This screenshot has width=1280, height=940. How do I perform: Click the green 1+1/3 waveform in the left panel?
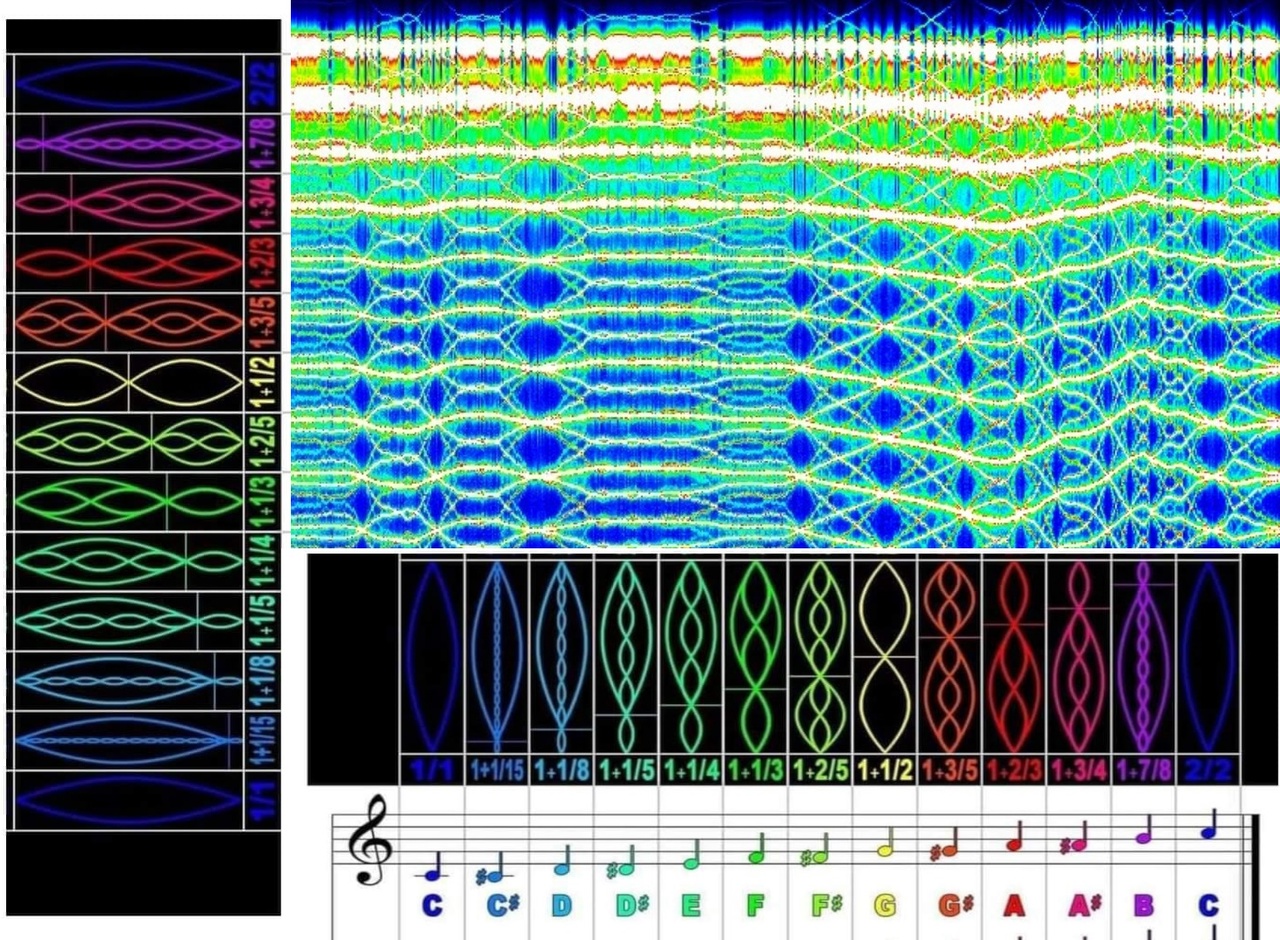click(127, 502)
